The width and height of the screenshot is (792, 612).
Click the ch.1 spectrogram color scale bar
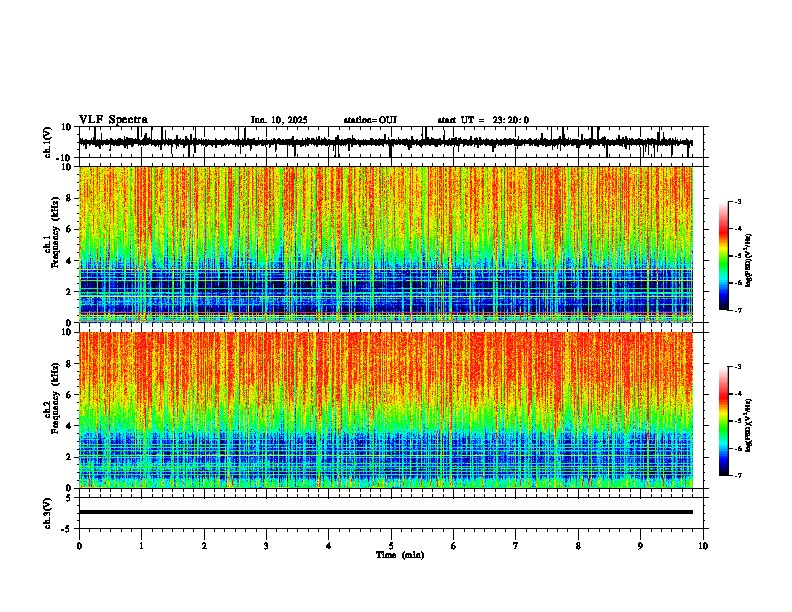click(x=723, y=256)
